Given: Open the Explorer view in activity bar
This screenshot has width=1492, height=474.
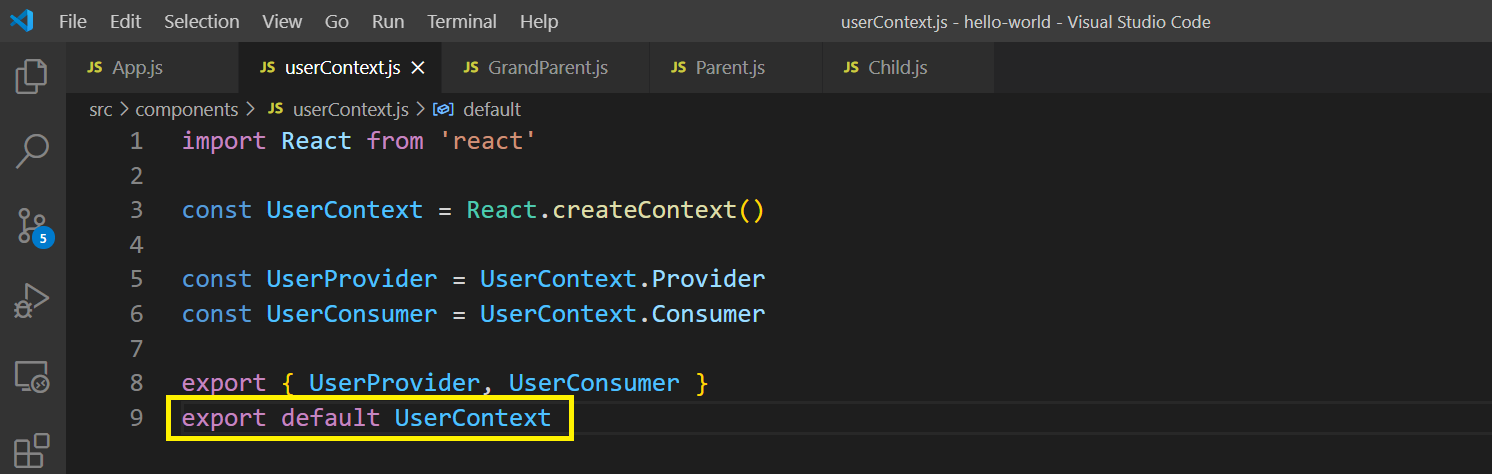Looking at the screenshot, I should point(32,76).
